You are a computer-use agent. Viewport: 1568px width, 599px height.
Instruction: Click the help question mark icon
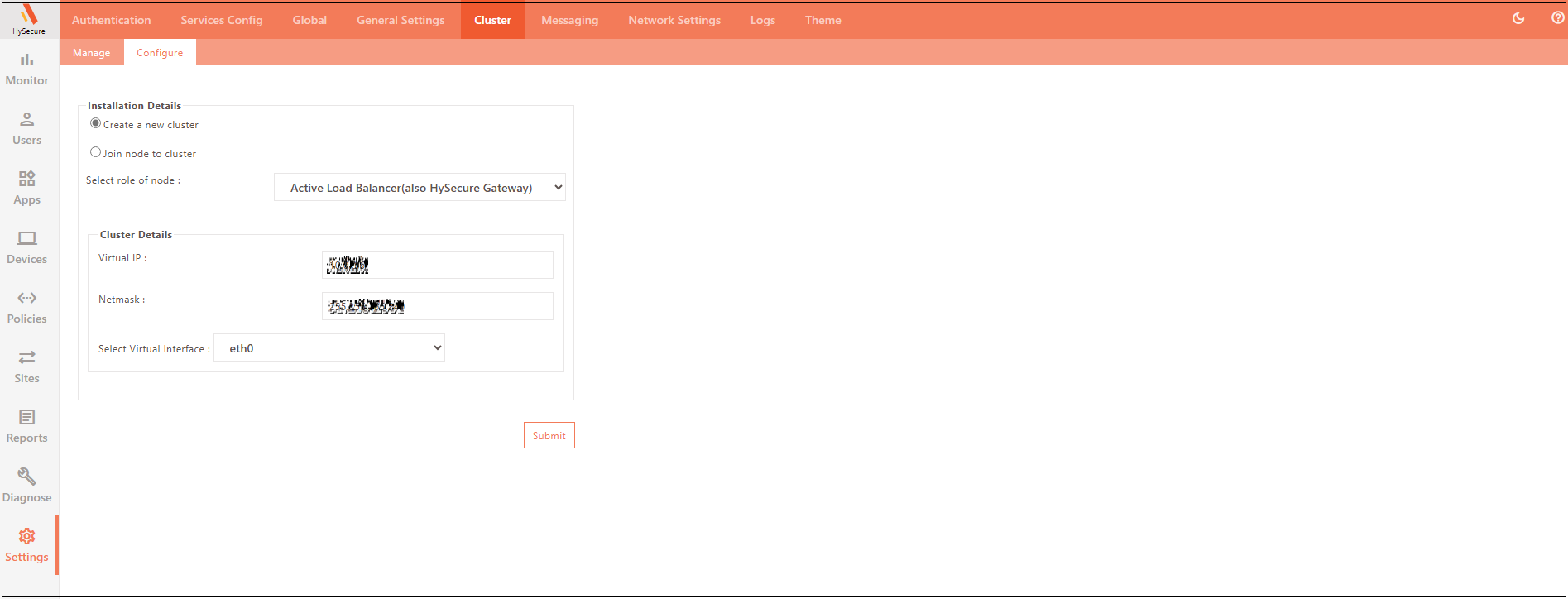pyautogui.click(x=1557, y=18)
